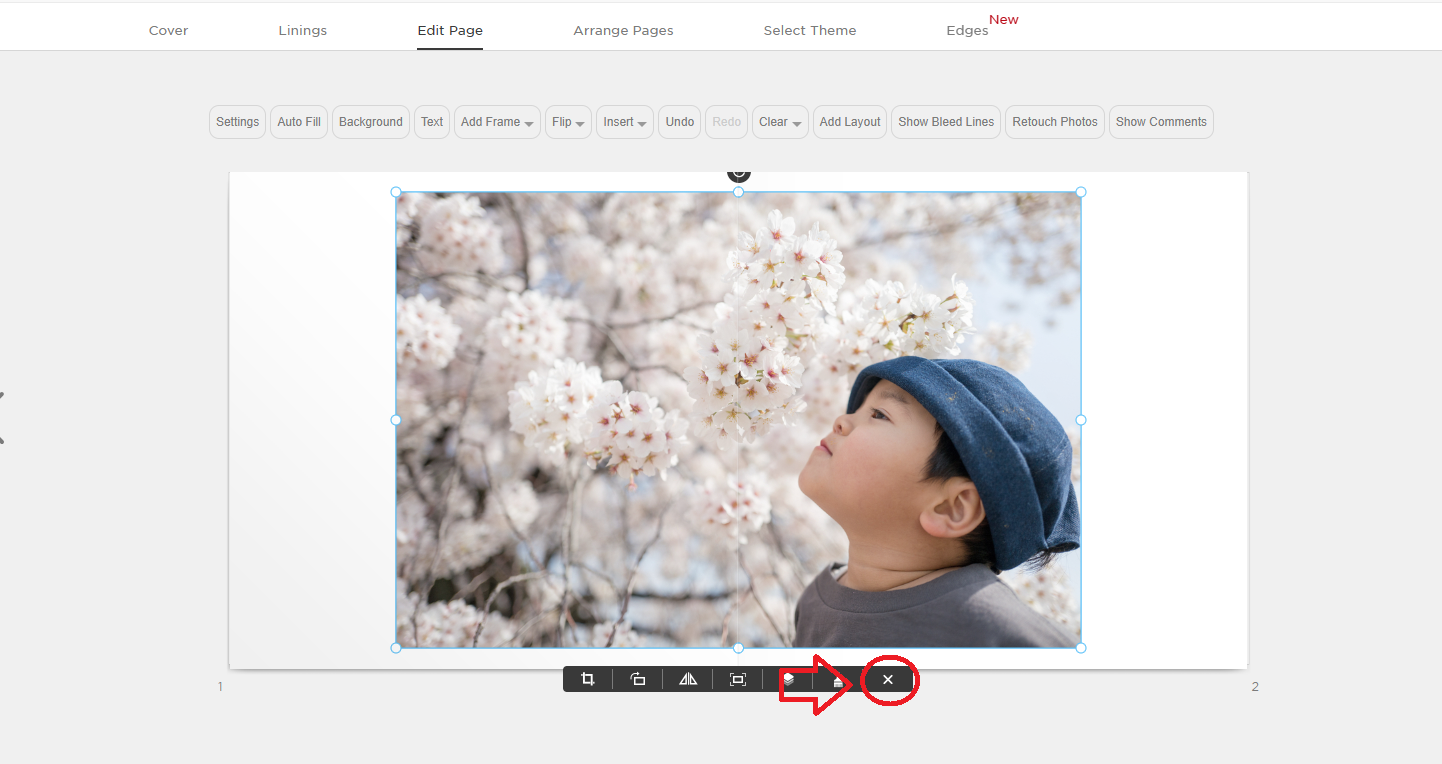1442x764 pixels.
Task: Open the layer order stack icon
Action: [x=788, y=680]
